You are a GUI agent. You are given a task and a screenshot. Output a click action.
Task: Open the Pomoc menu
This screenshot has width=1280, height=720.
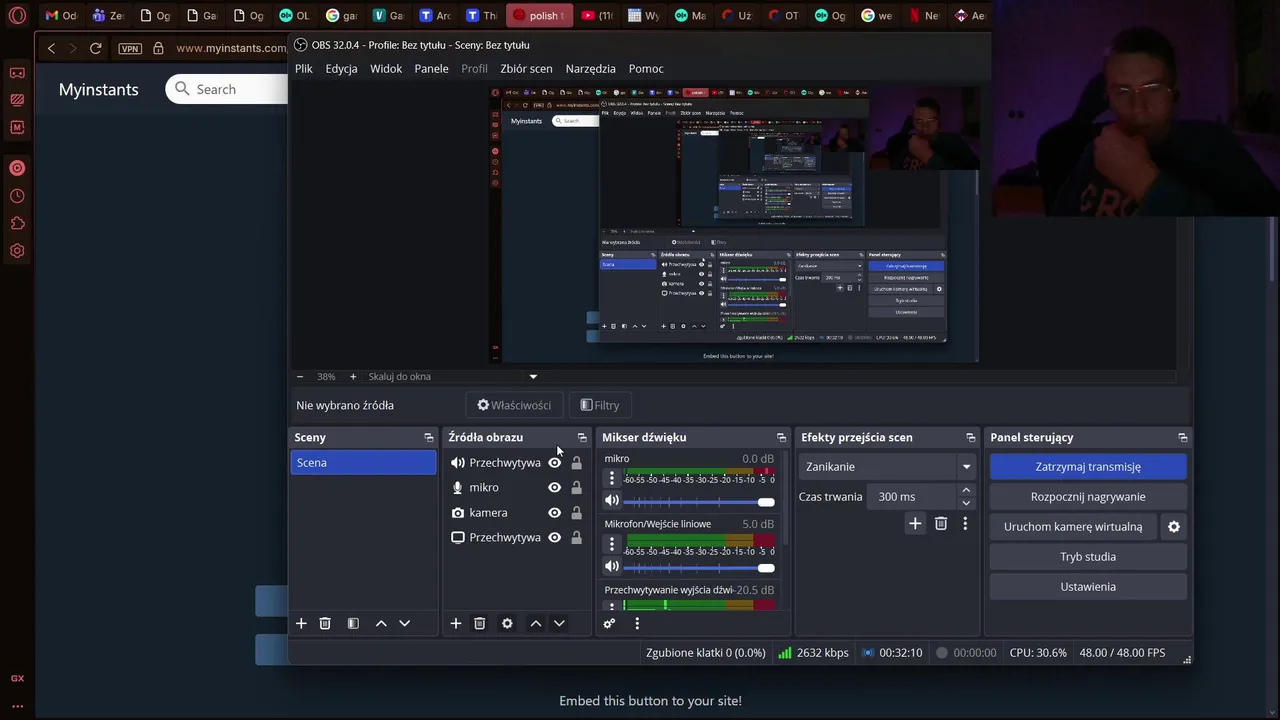pos(646,69)
